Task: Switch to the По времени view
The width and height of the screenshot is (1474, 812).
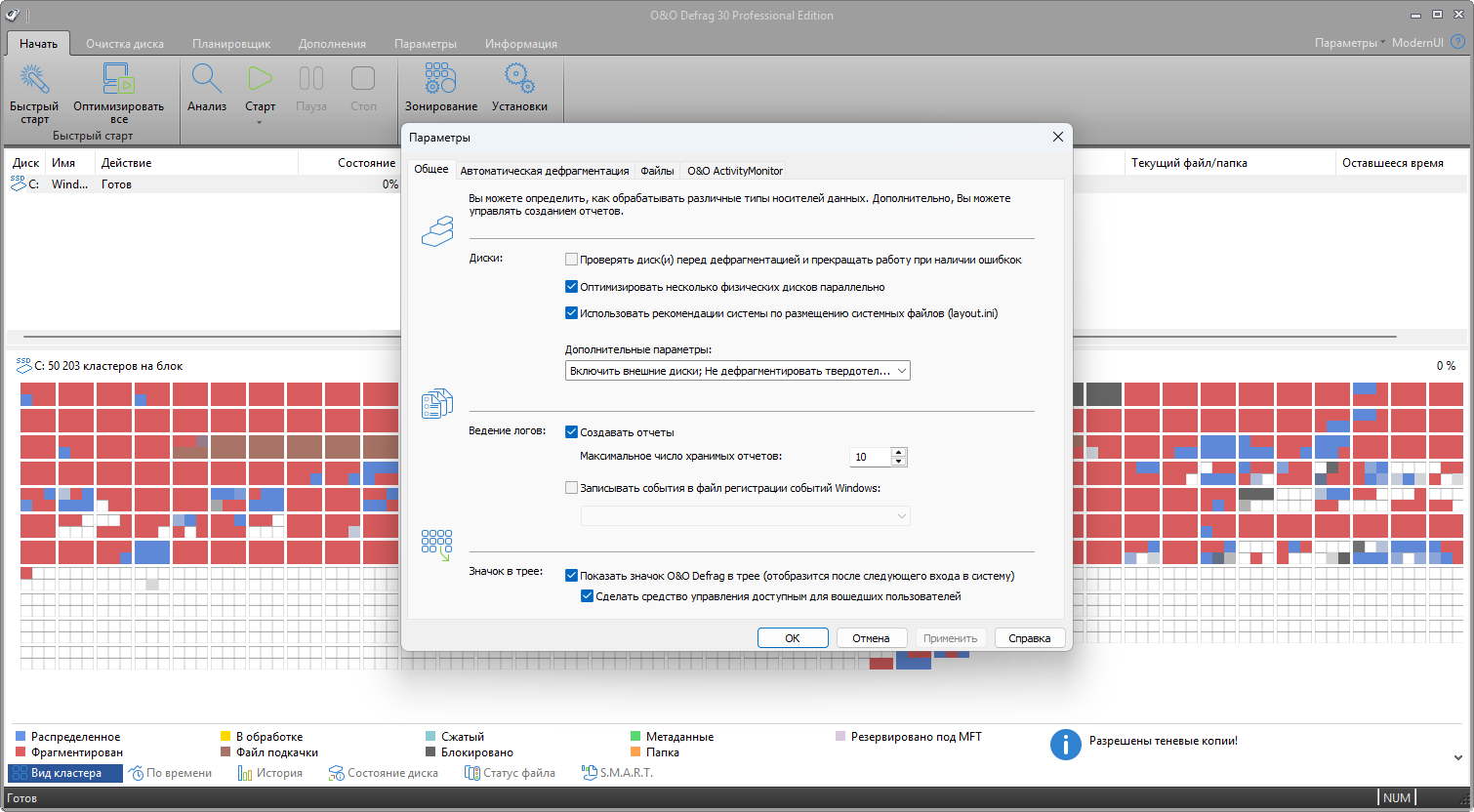Action: point(170,773)
